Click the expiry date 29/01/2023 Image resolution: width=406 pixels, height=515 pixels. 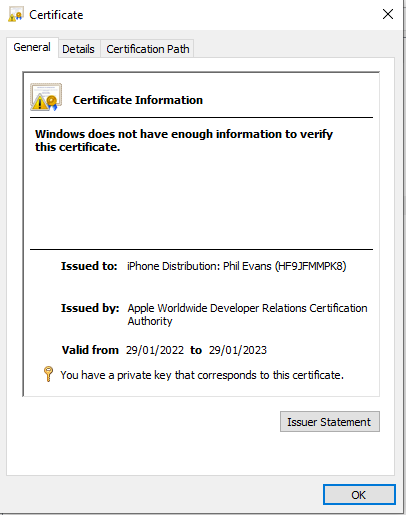(x=238, y=350)
